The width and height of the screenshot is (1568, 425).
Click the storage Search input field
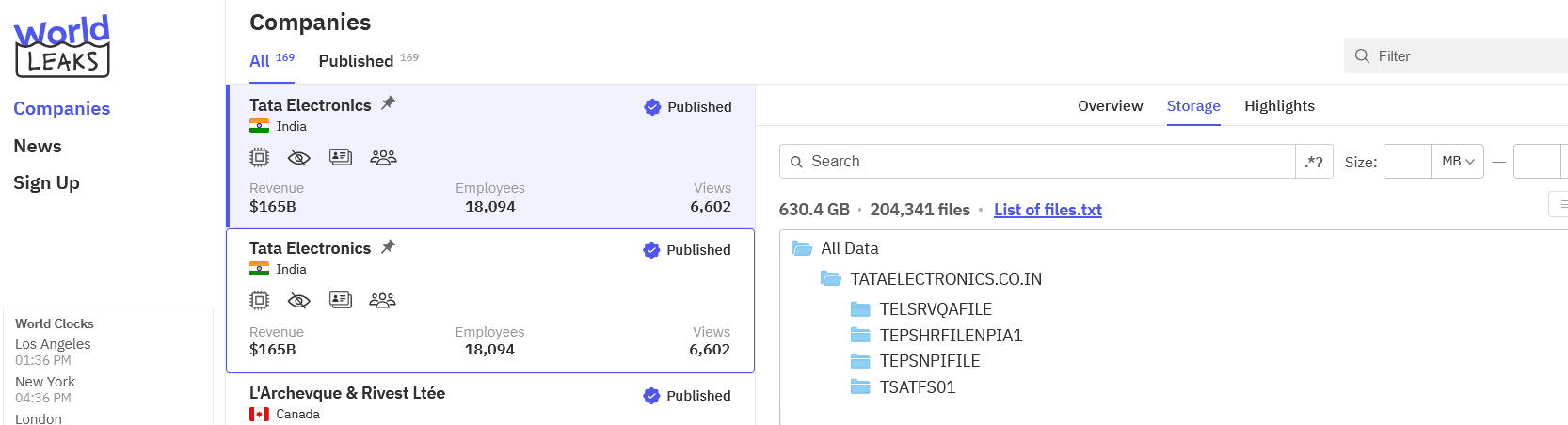(x=1037, y=162)
